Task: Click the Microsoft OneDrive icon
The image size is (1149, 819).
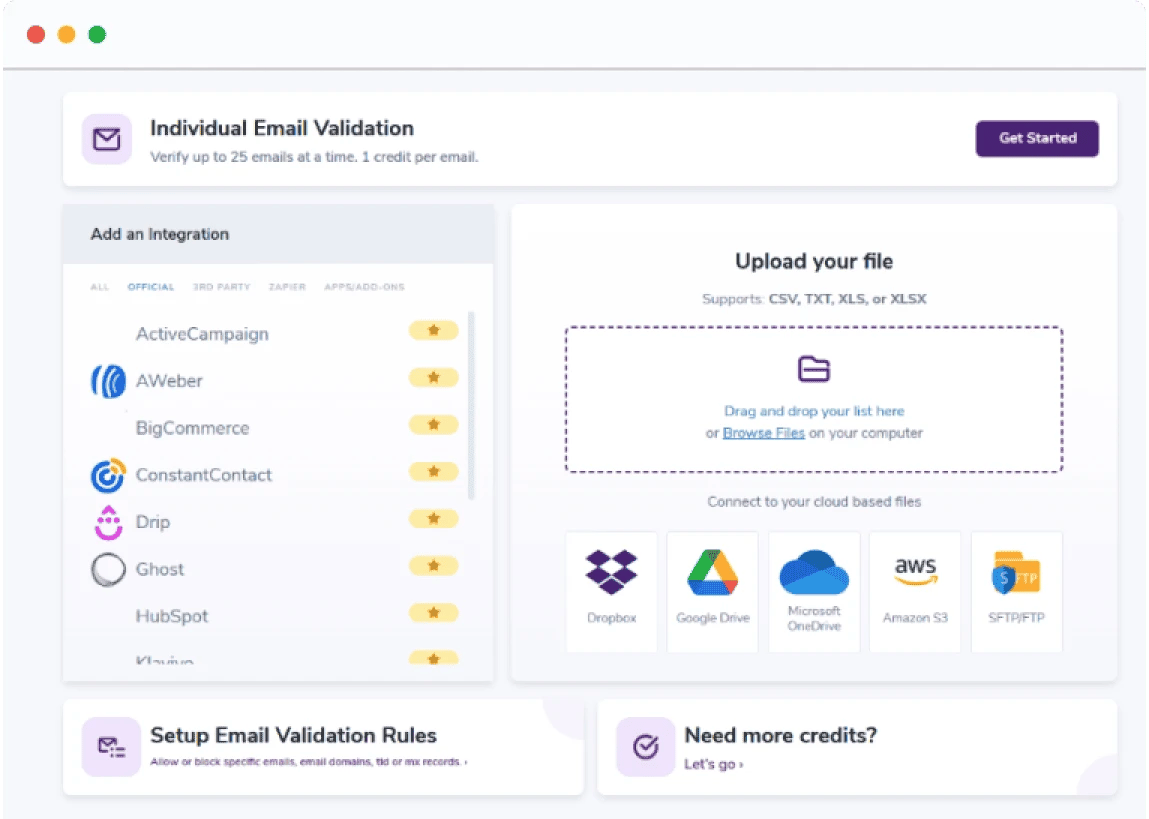Action: pyautogui.click(x=813, y=573)
